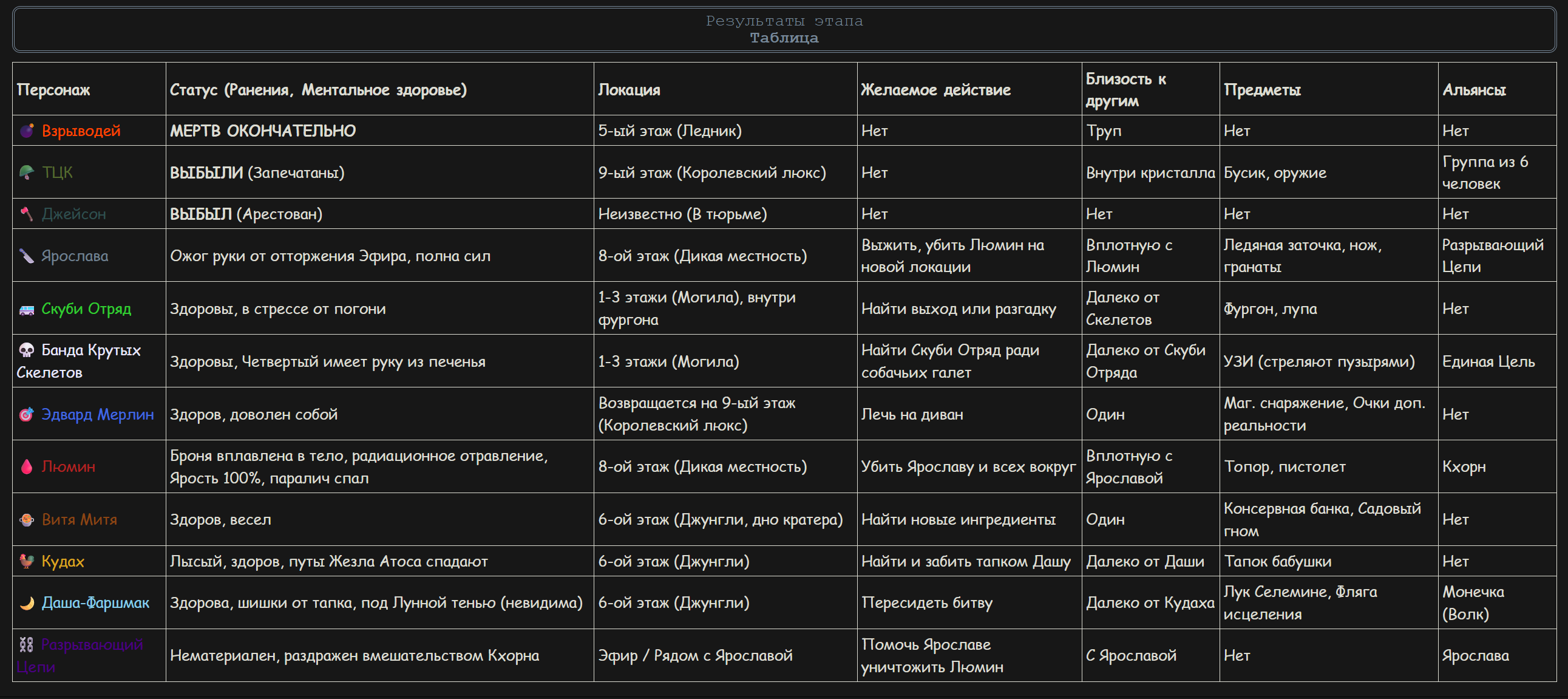This screenshot has width=1568, height=699.
Task: Click the Результаты этапа Таблица title box
Action: tap(784, 29)
